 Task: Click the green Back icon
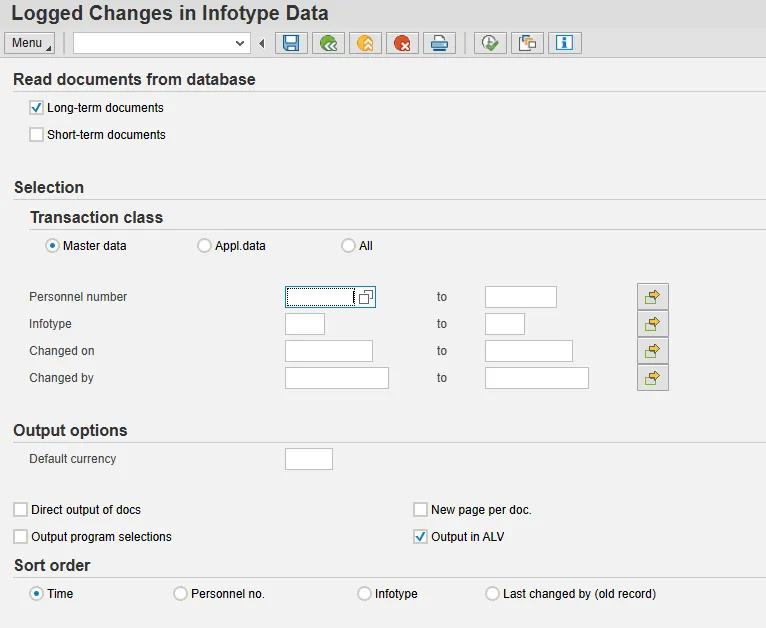(327, 43)
